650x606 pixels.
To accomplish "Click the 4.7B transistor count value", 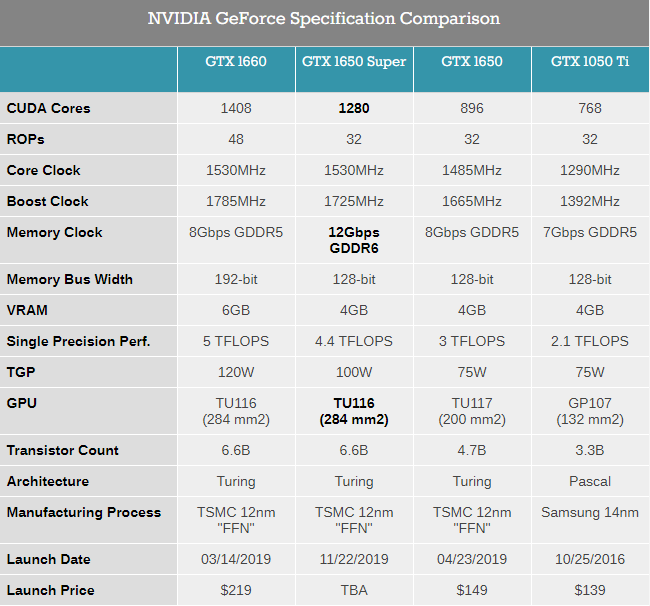I will coord(472,450).
